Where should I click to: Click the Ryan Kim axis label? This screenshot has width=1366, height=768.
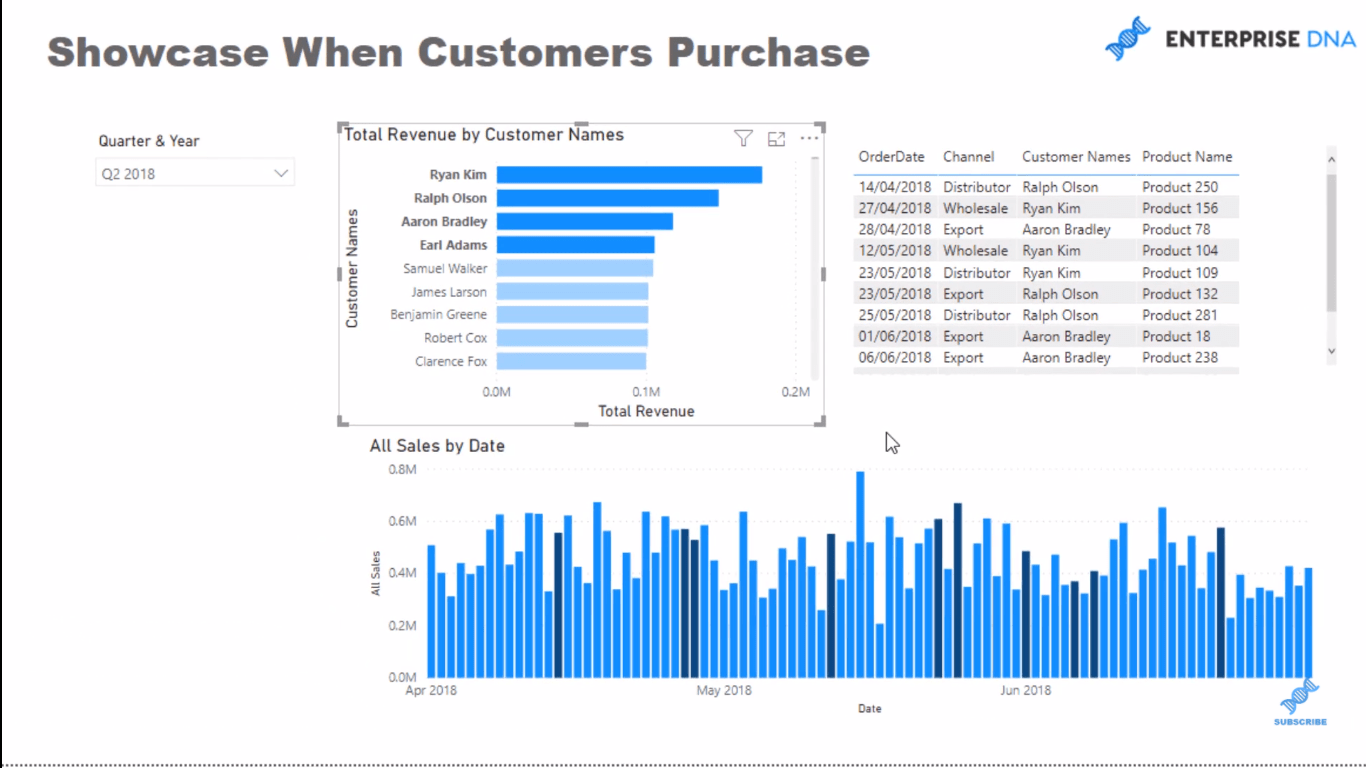point(458,175)
